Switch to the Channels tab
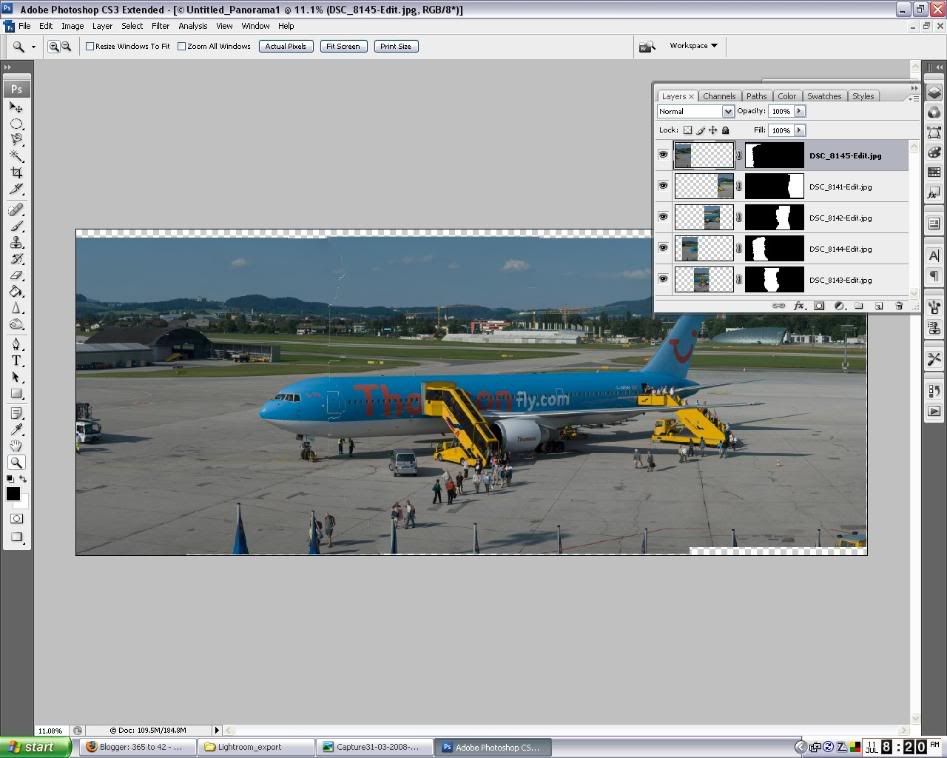The height and width of the screenshot is (758, 947). (719, 96)
